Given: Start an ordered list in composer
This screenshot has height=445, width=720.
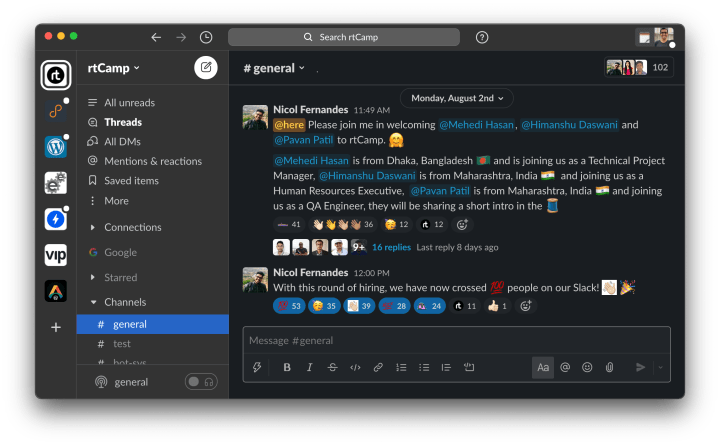Looking at the screenshot, I should (x=401, y=367).
